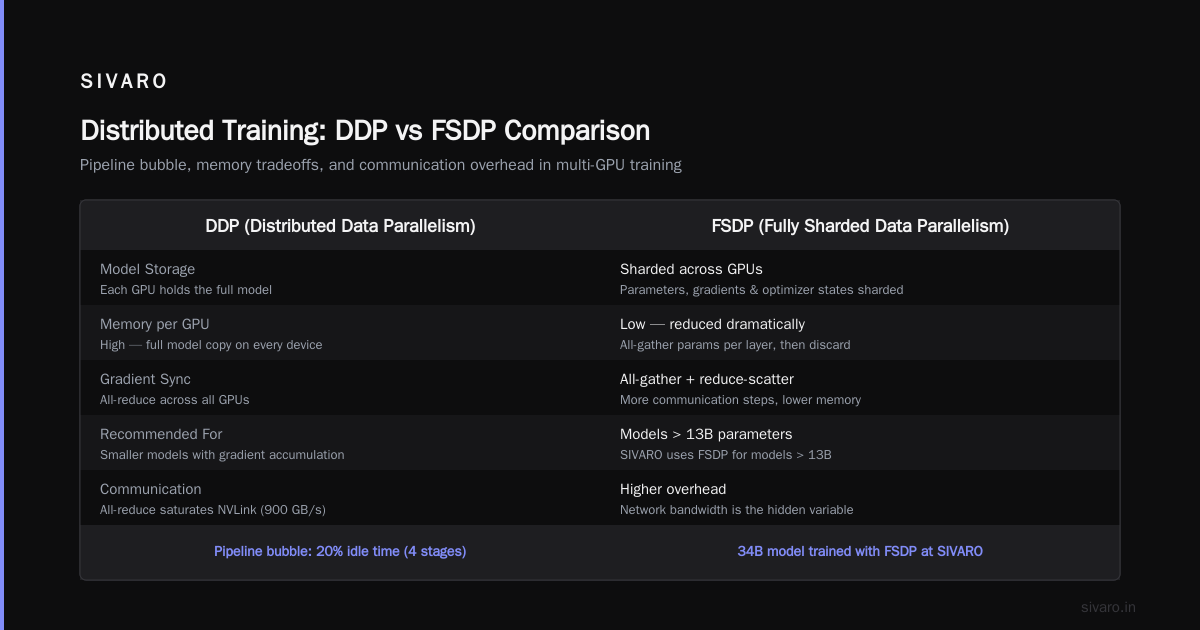Screen dimensions: 1200x630
Task: Click the main title 'Distributed Training: DDP vs FSDP'
Action: [365, 131]
